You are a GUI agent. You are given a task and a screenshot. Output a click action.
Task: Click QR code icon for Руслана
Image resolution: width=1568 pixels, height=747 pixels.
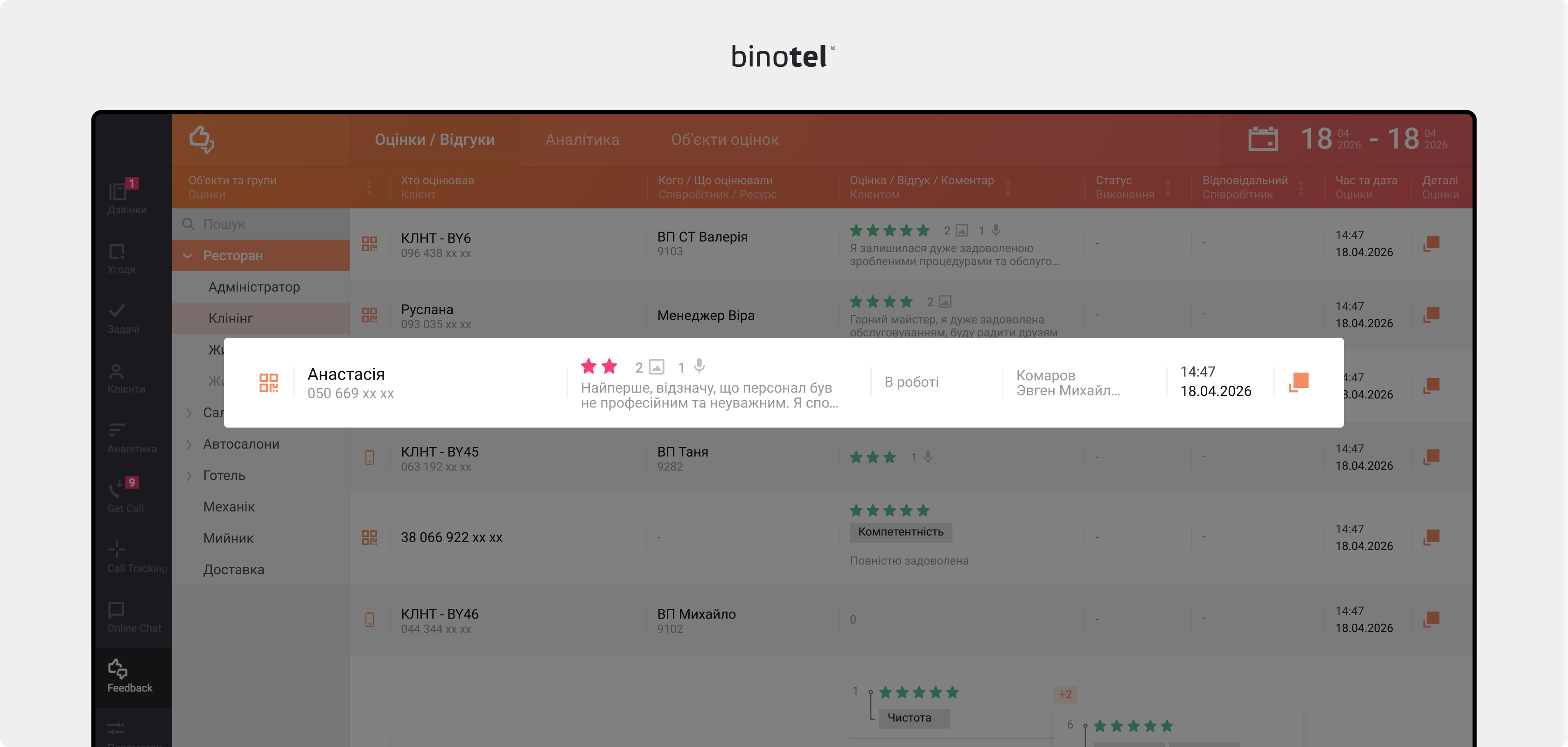point(370,315)
